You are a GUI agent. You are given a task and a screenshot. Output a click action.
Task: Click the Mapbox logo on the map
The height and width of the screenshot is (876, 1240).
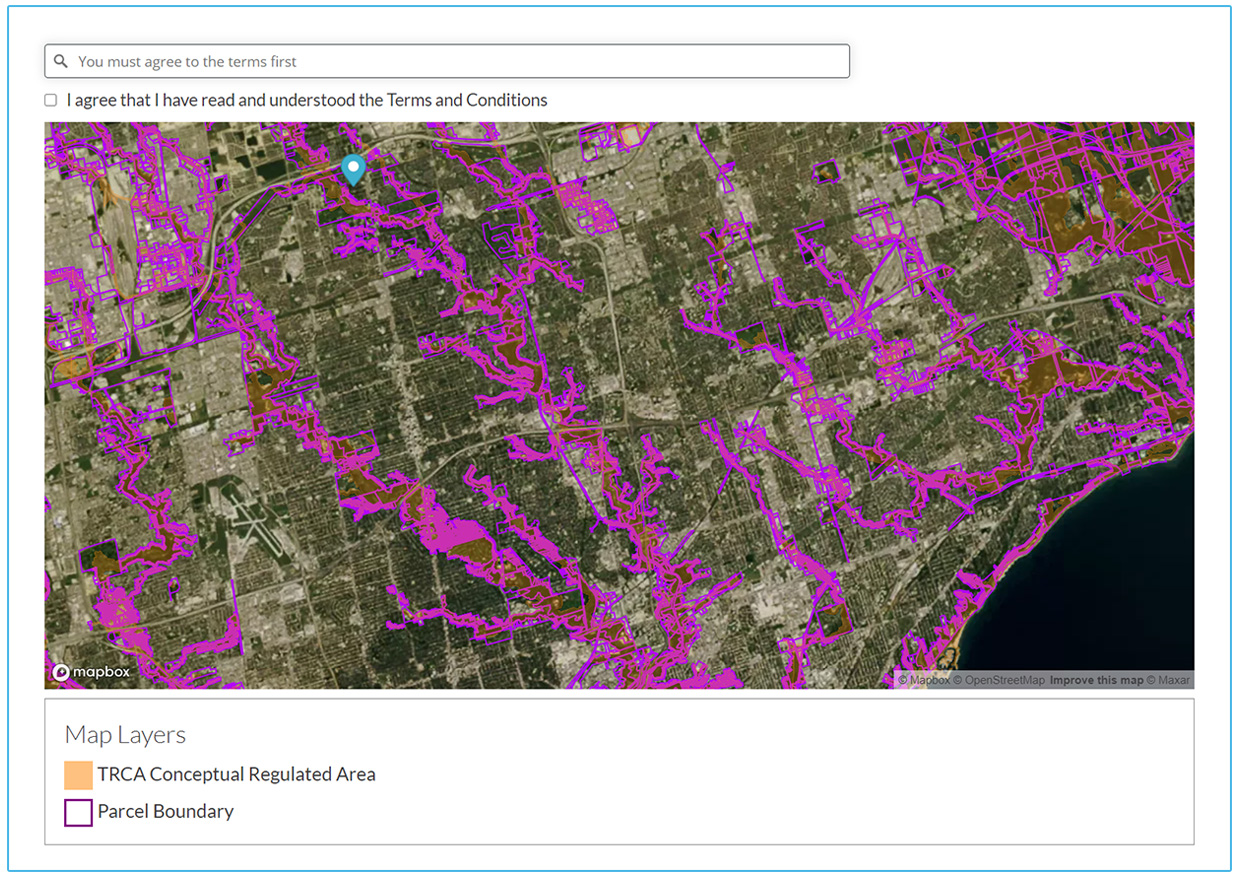click(91, 672)
